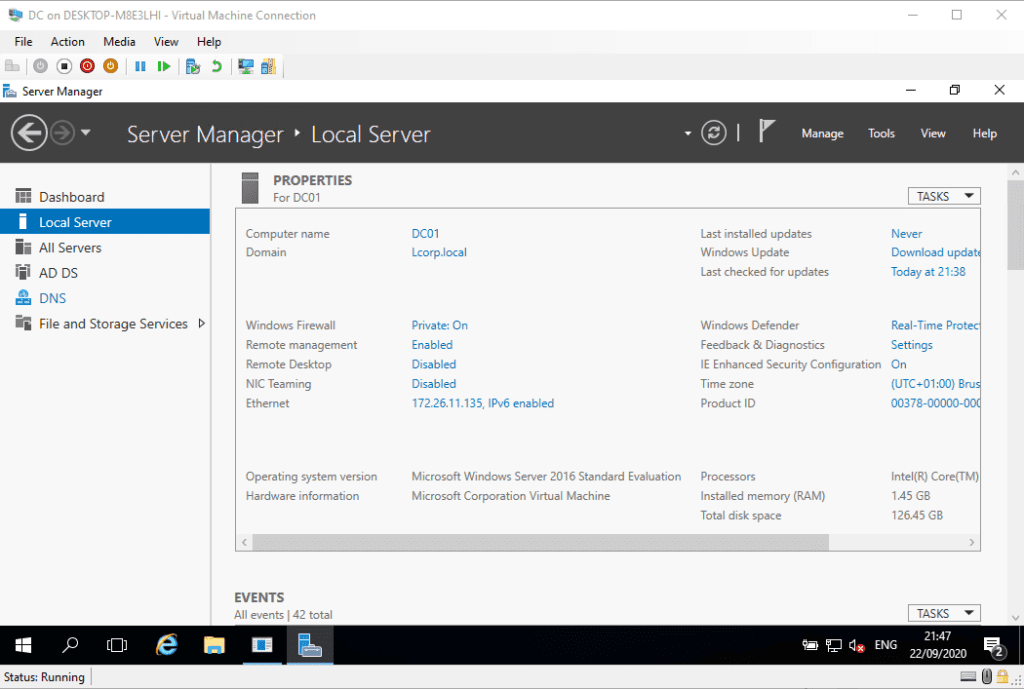The width and height of the screenshot is (1024, 689).
Task: Turn off the VM with the stop icon
Action: tap(64, 66)
